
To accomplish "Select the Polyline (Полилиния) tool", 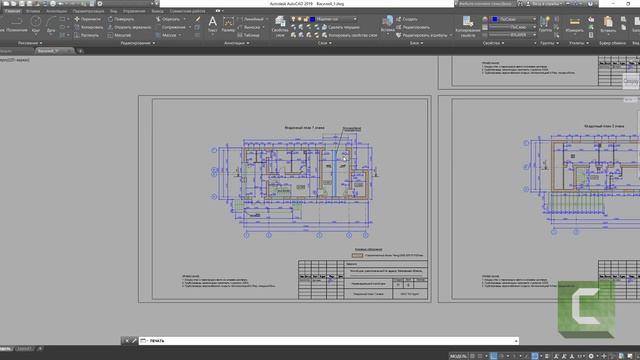I will click(x=16, y=24).
